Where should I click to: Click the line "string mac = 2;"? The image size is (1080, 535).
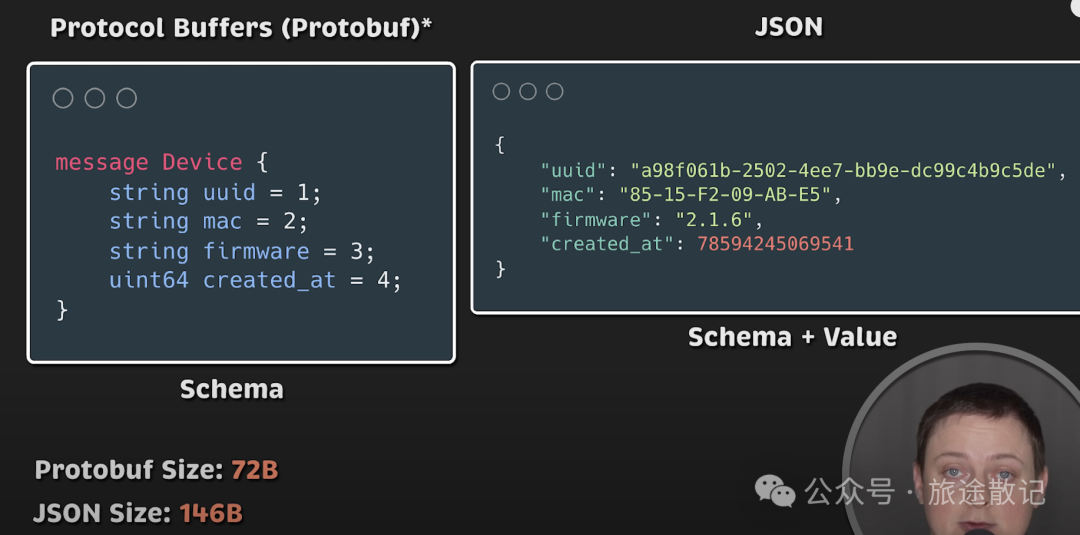[x=208, y=221]
